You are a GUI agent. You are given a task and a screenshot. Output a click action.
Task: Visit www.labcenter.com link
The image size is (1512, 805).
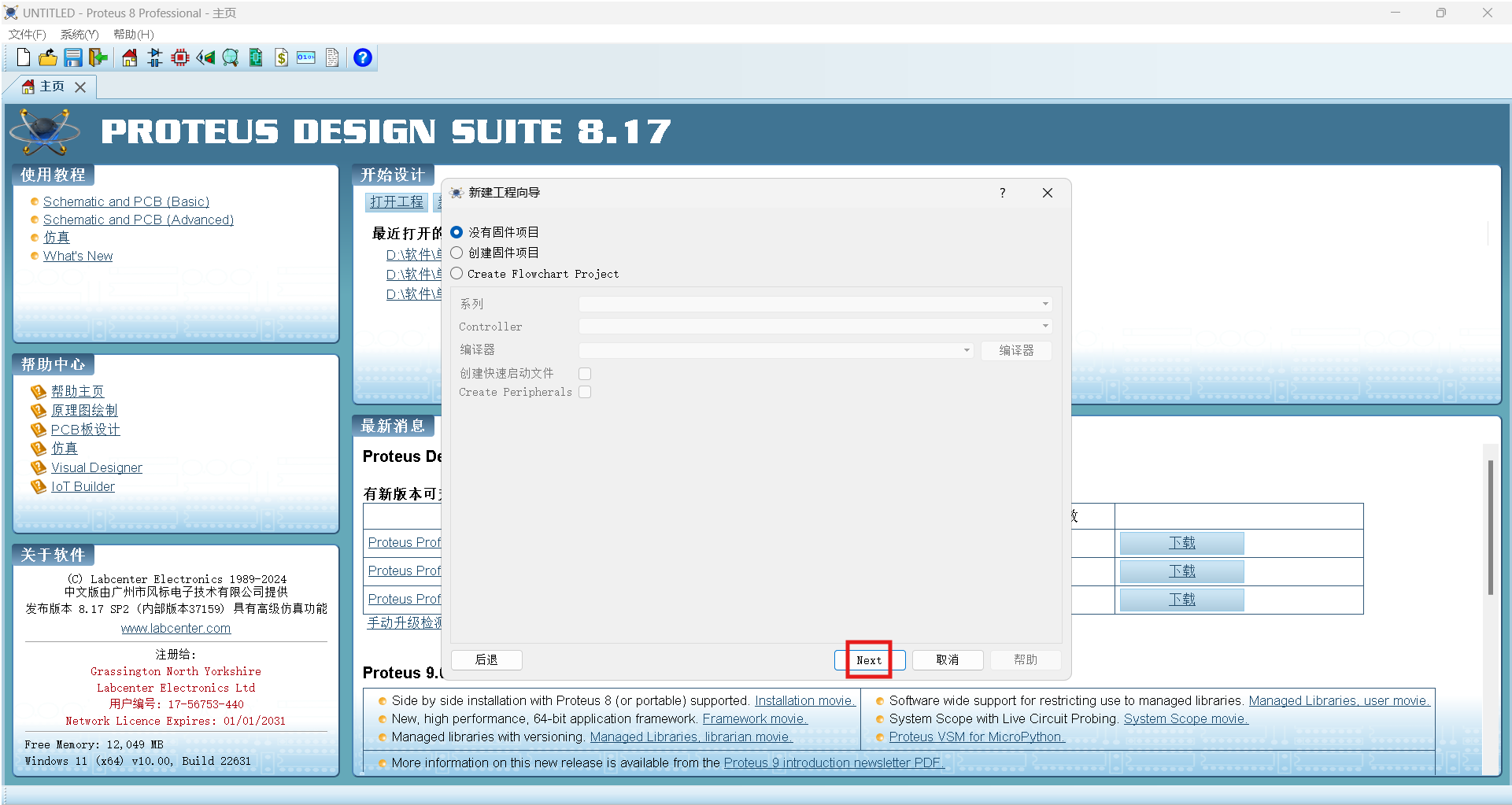point(176,628)
